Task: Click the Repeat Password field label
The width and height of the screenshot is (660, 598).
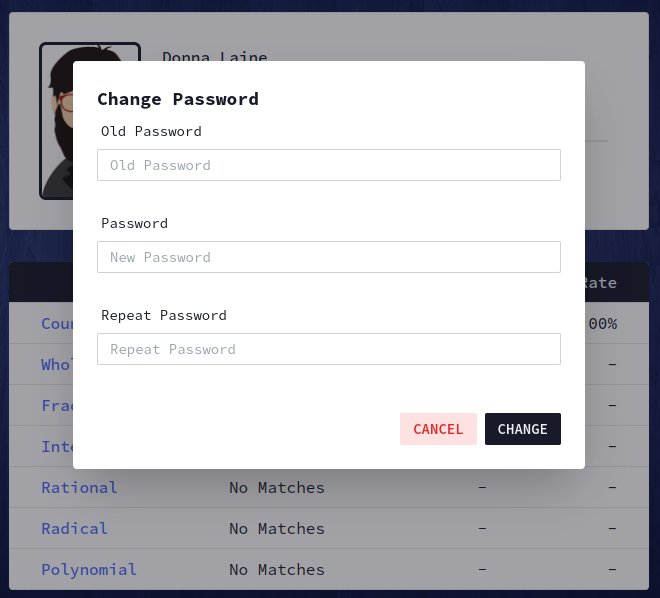Action: [x=164, y=315]
